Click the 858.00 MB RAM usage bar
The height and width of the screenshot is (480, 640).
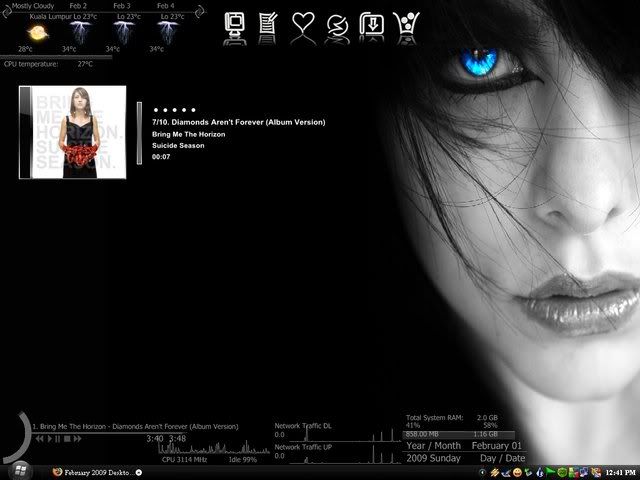point(459,434)
